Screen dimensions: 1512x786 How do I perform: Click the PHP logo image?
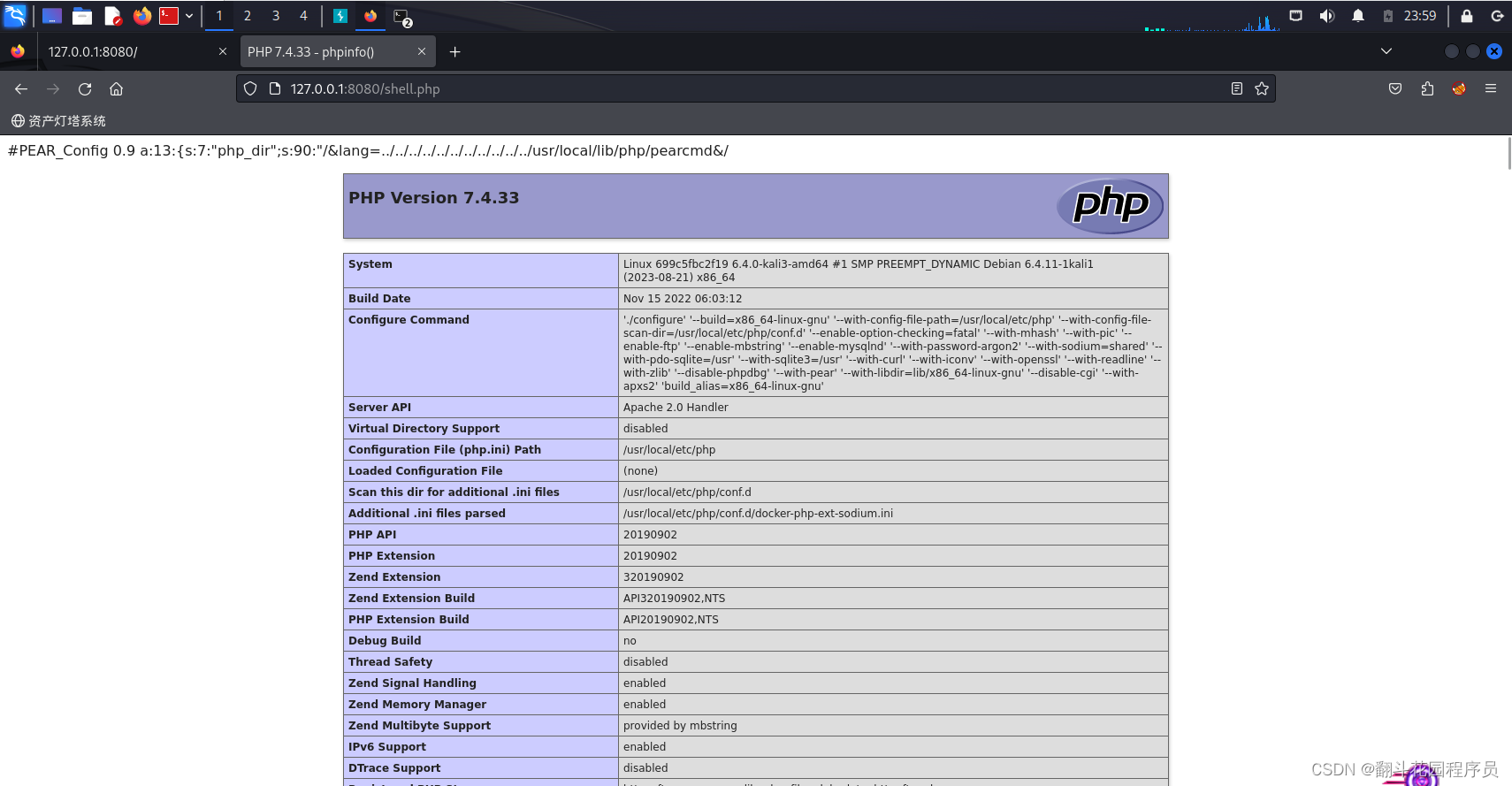tap(1111, 206)
